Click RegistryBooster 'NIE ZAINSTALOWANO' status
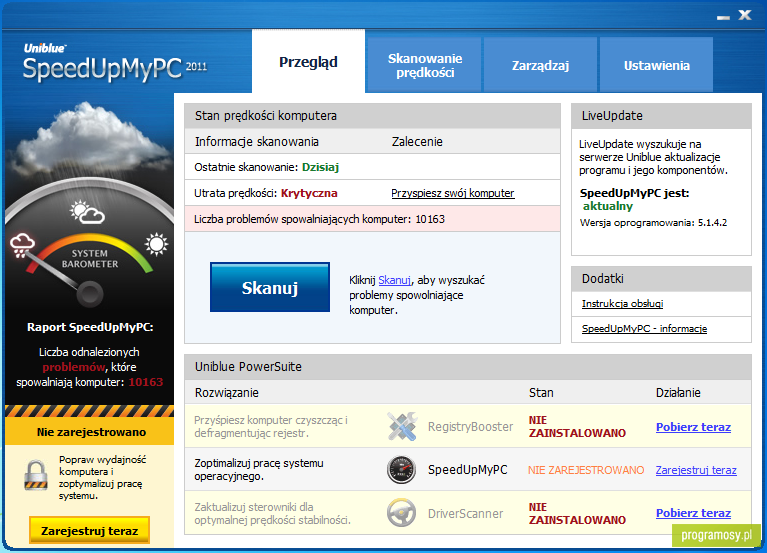 (577, 426)
